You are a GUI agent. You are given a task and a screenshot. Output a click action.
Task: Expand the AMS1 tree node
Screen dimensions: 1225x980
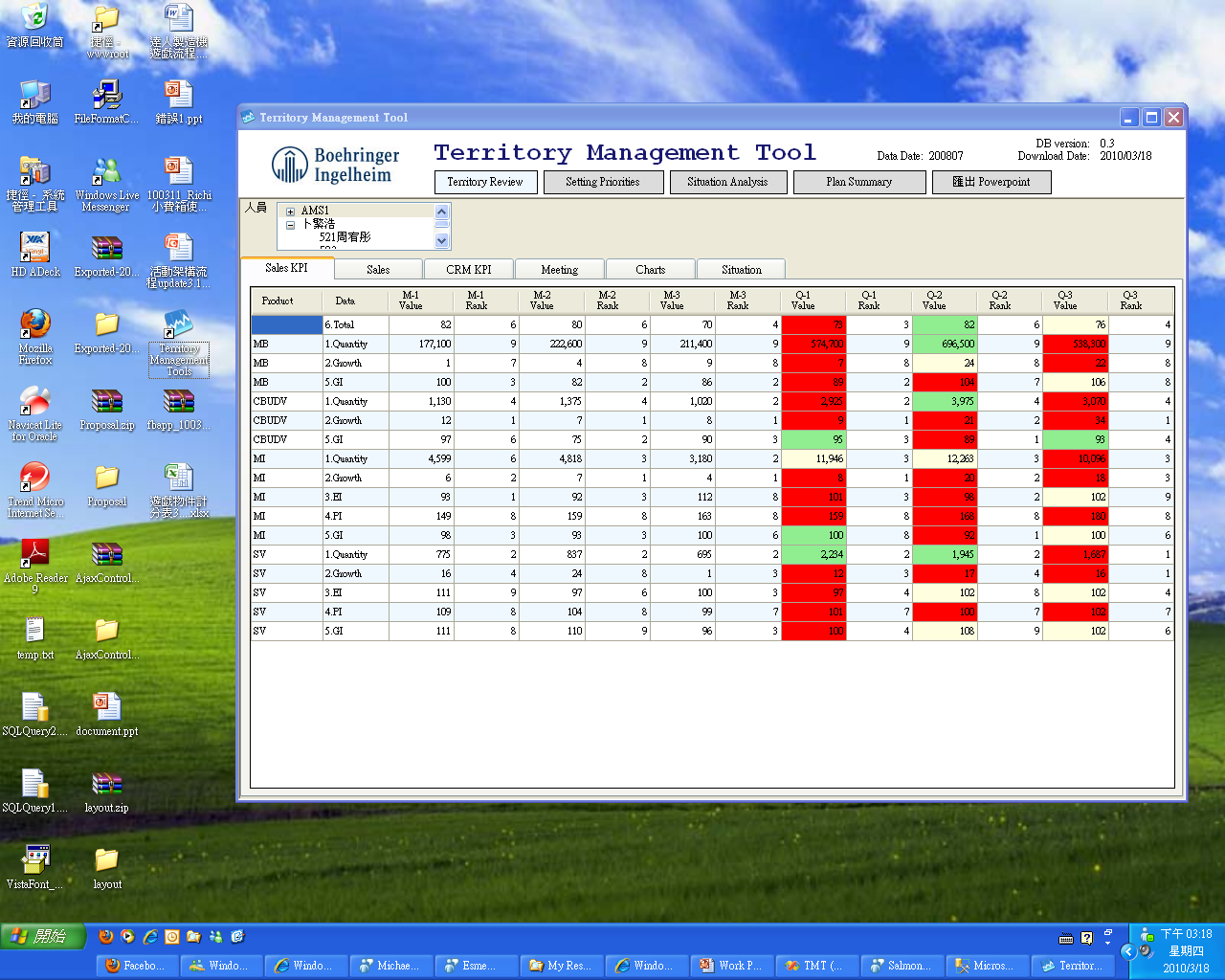[290, 212]
